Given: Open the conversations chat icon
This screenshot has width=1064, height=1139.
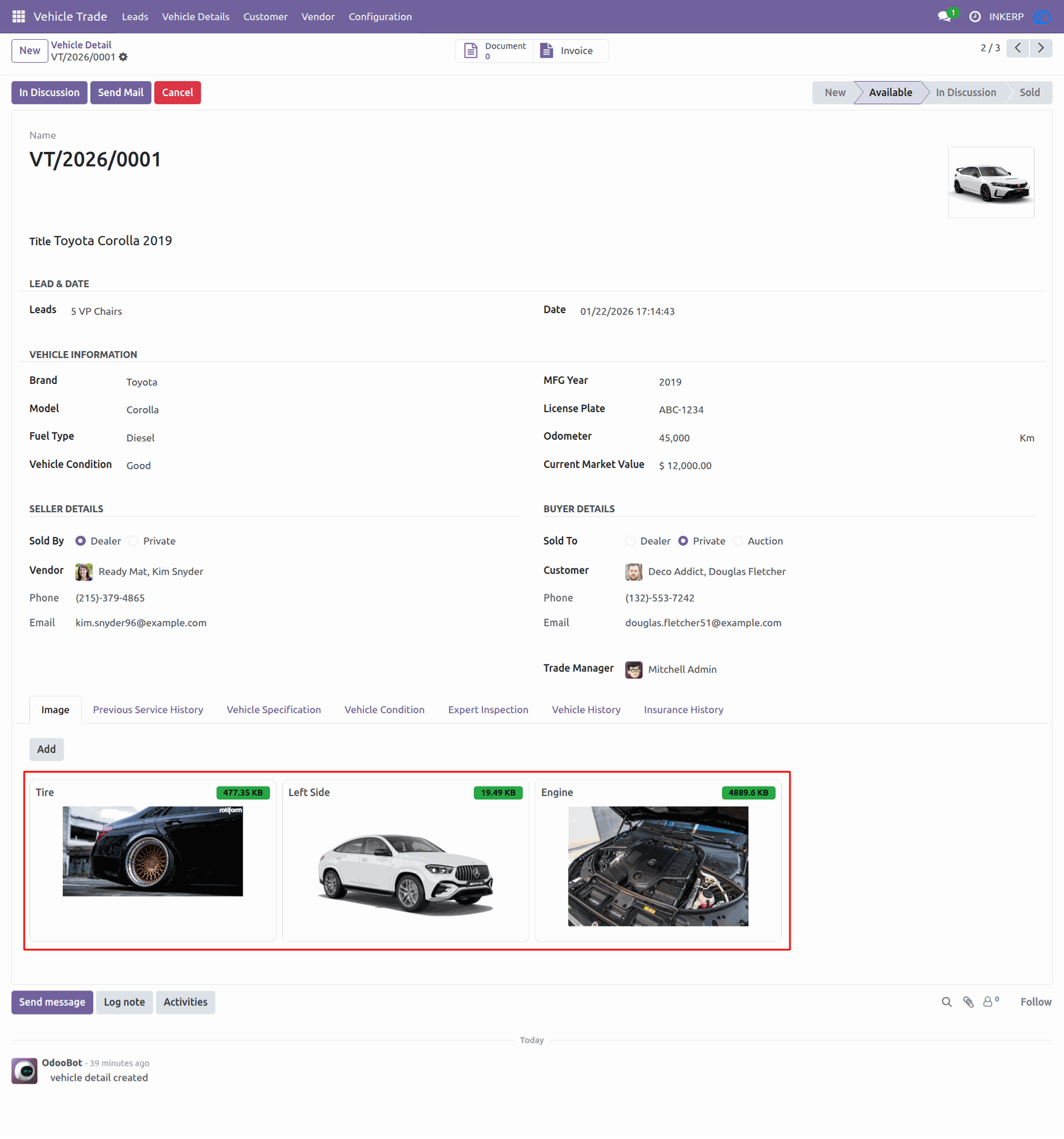Looking at the screenshot, I should pyautogui.click(x=944, y=17).
